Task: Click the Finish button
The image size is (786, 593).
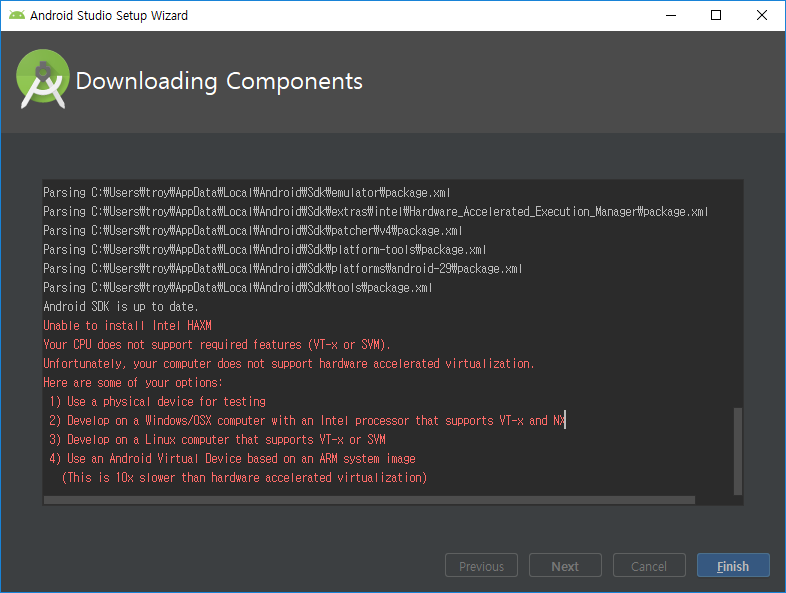Action: click(733, 565)
